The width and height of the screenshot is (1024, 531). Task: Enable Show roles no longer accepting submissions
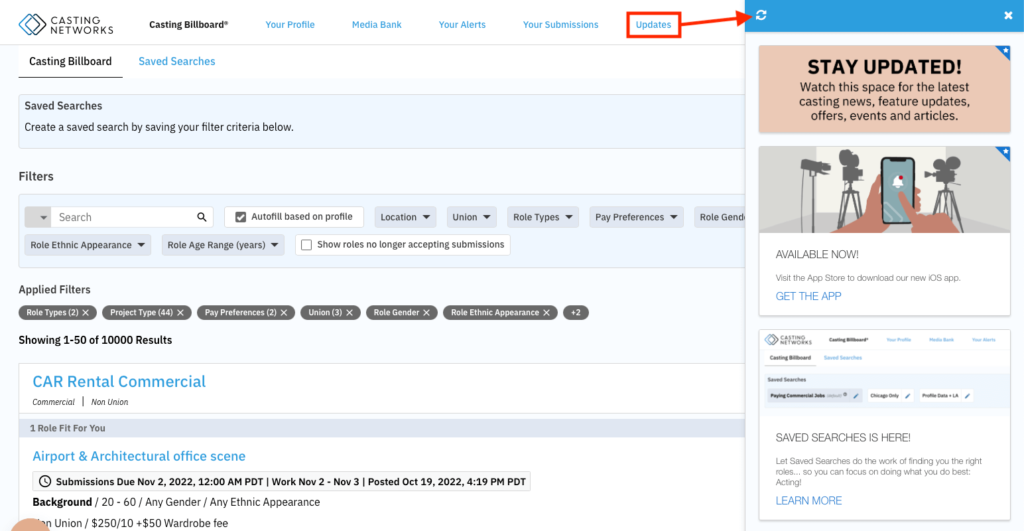(306, 245)
